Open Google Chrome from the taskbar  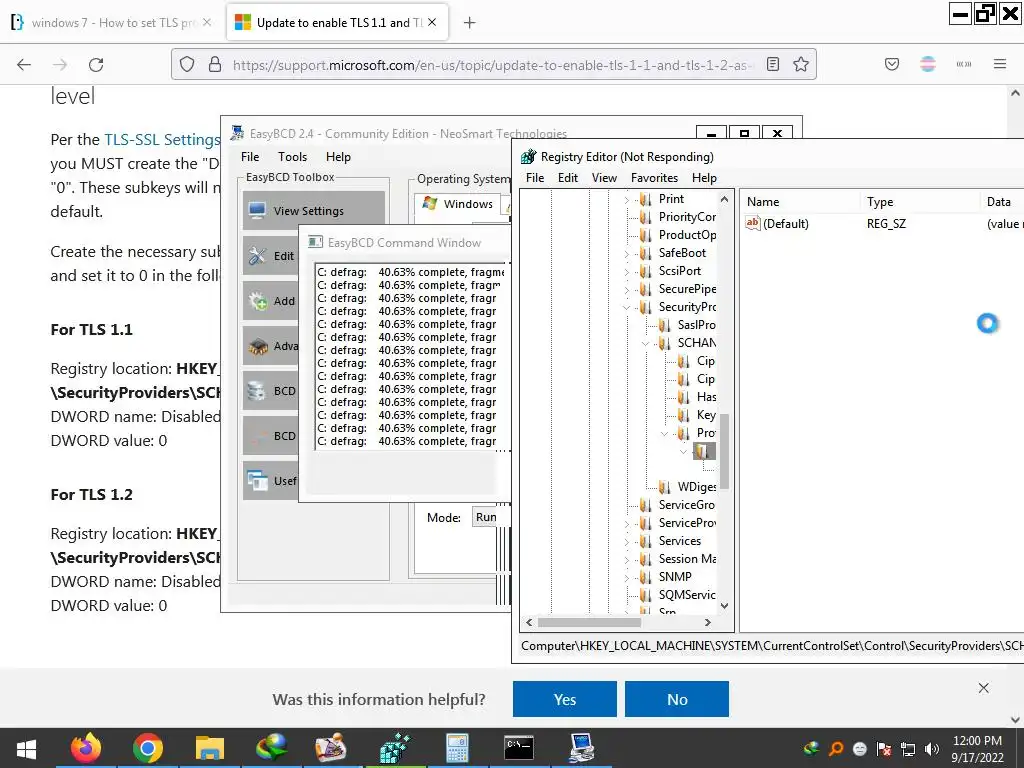(148, 748)
